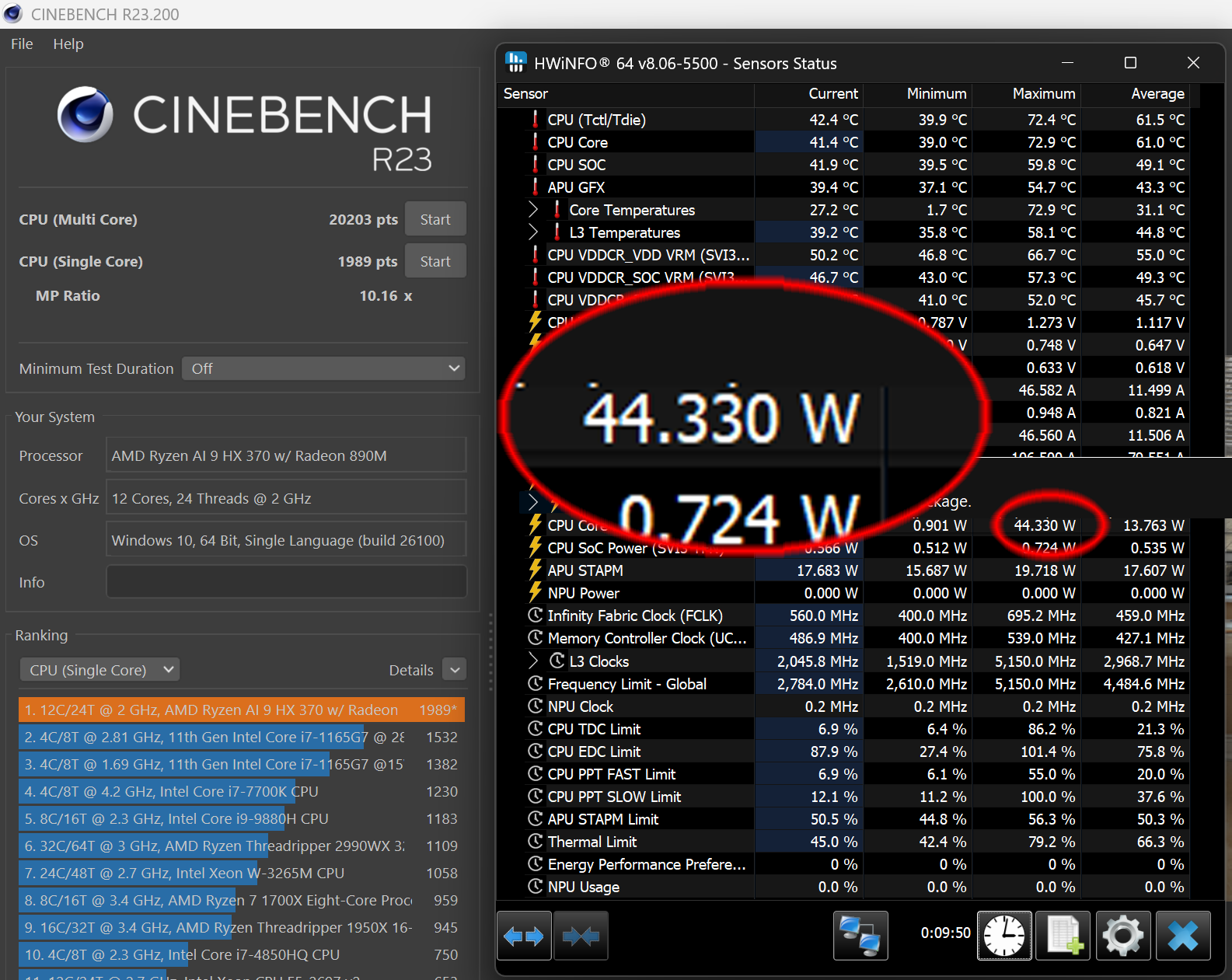Select ranking entry Threadripper 1950X
Image resolution: width=1232 pixels, height=980 pixels.
click(x=242, y=927)
